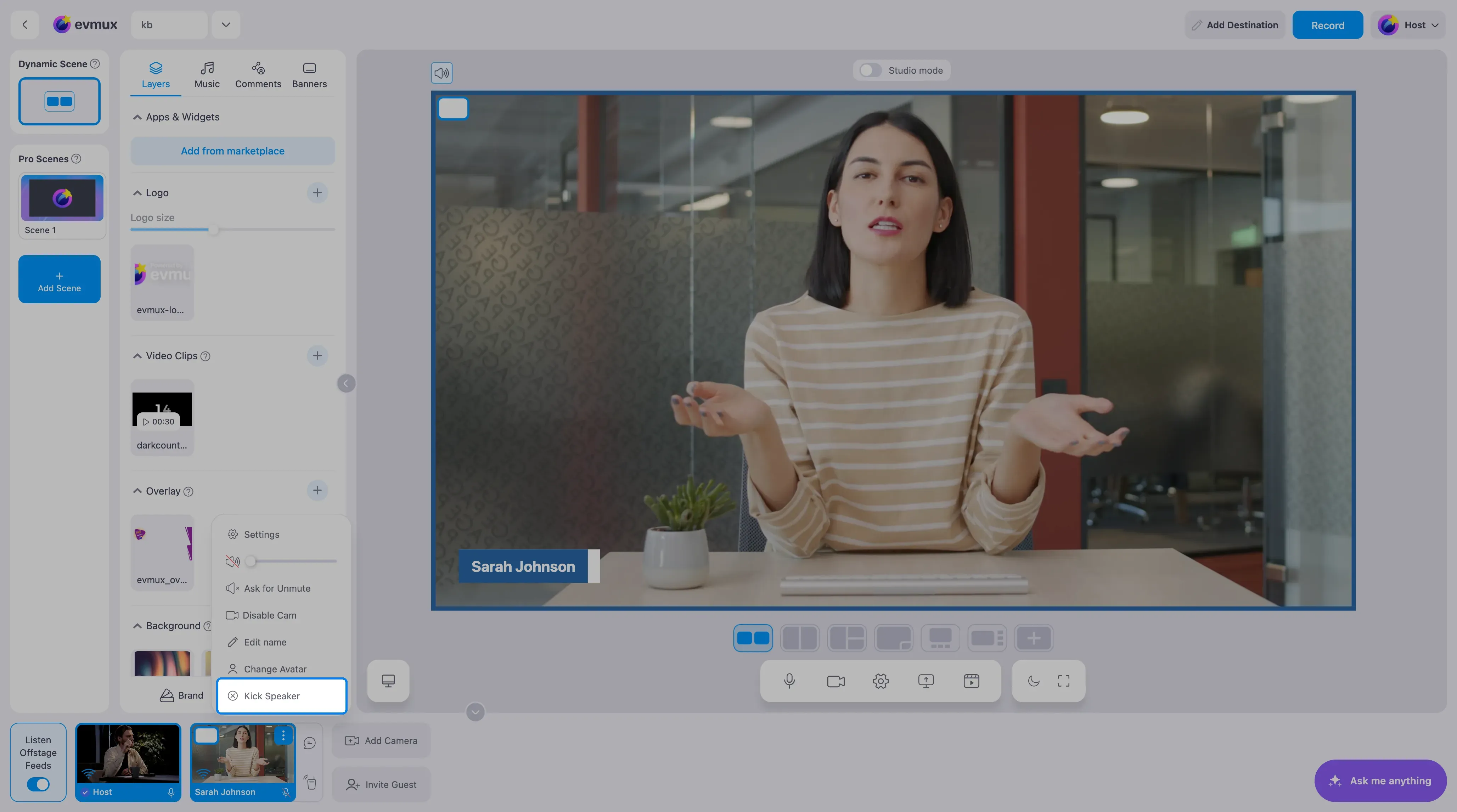Click Add from marketplace
Image resolution: width=1457 pixels, height=812 pixels.
232,151
